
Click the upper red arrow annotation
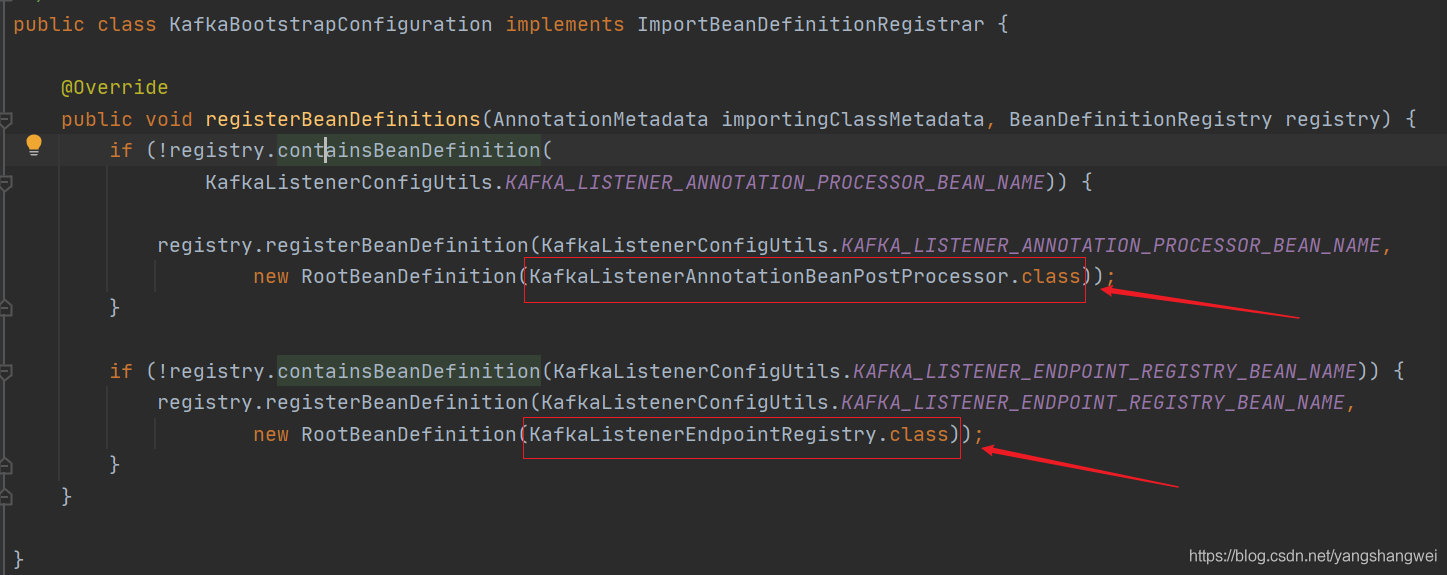(1200, 304)
